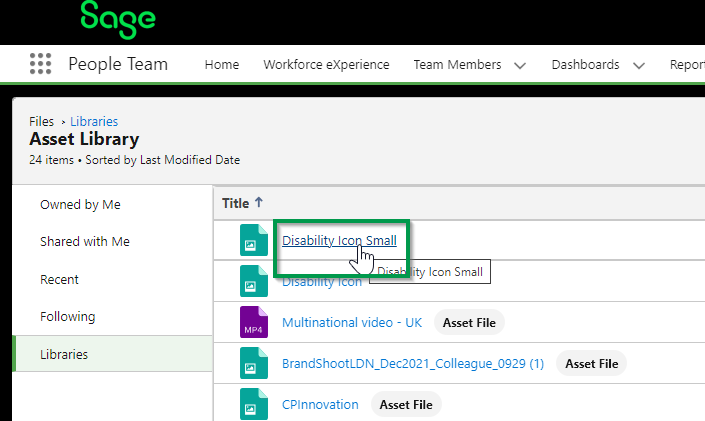Screen dimensions: 705x421
Task: Click the Disability Icon file image icon
Action: point(254,282)
